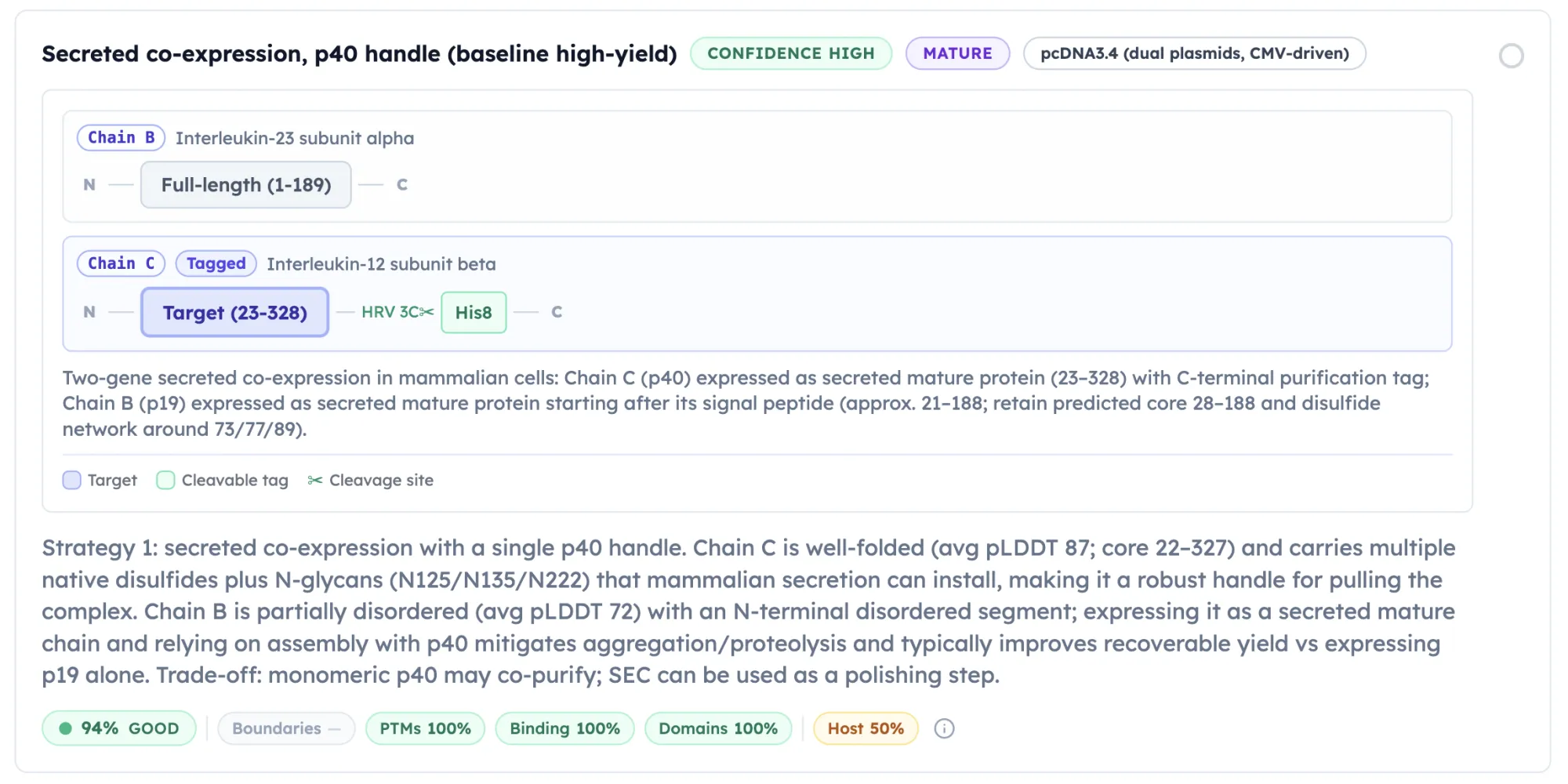Open the Boundaries score pill

pyautogui.click(x=286, y=728)
